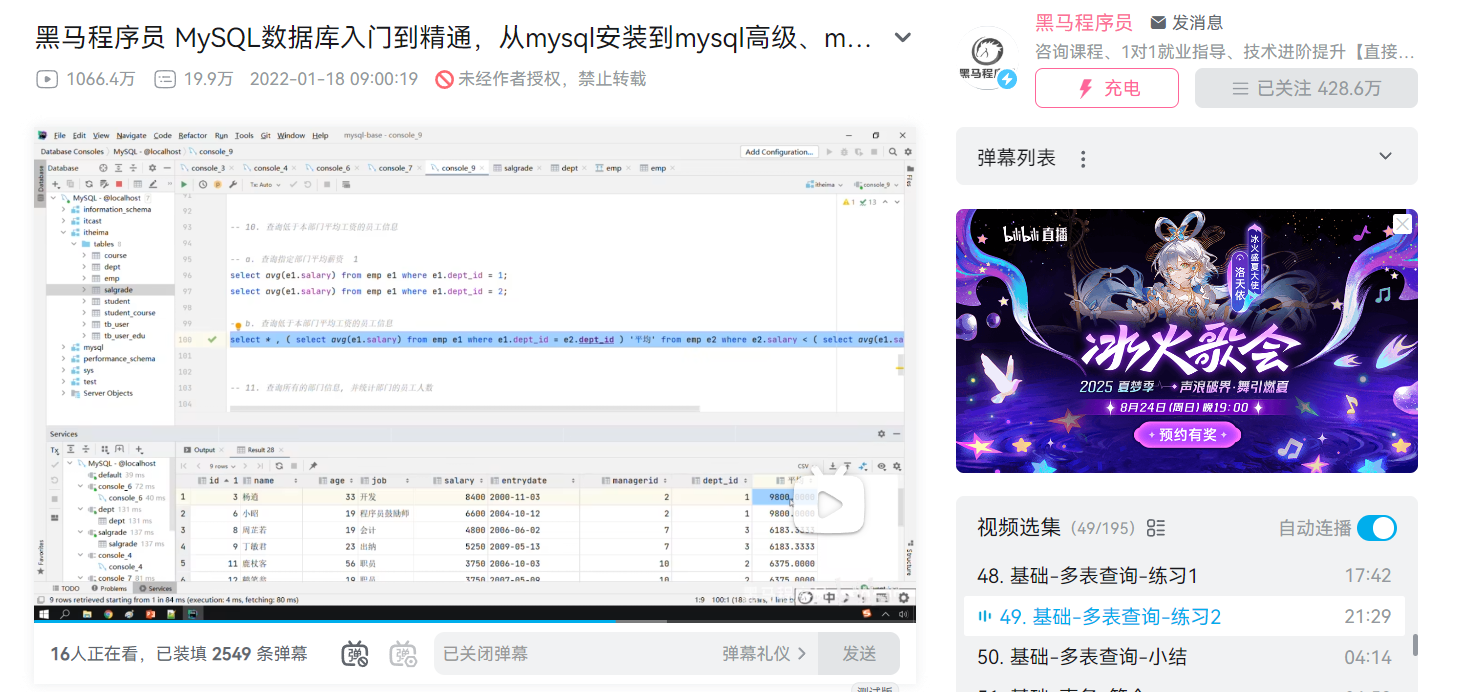
Task: Collapse the itheima schema node
Action: click(x=63, y=232)
